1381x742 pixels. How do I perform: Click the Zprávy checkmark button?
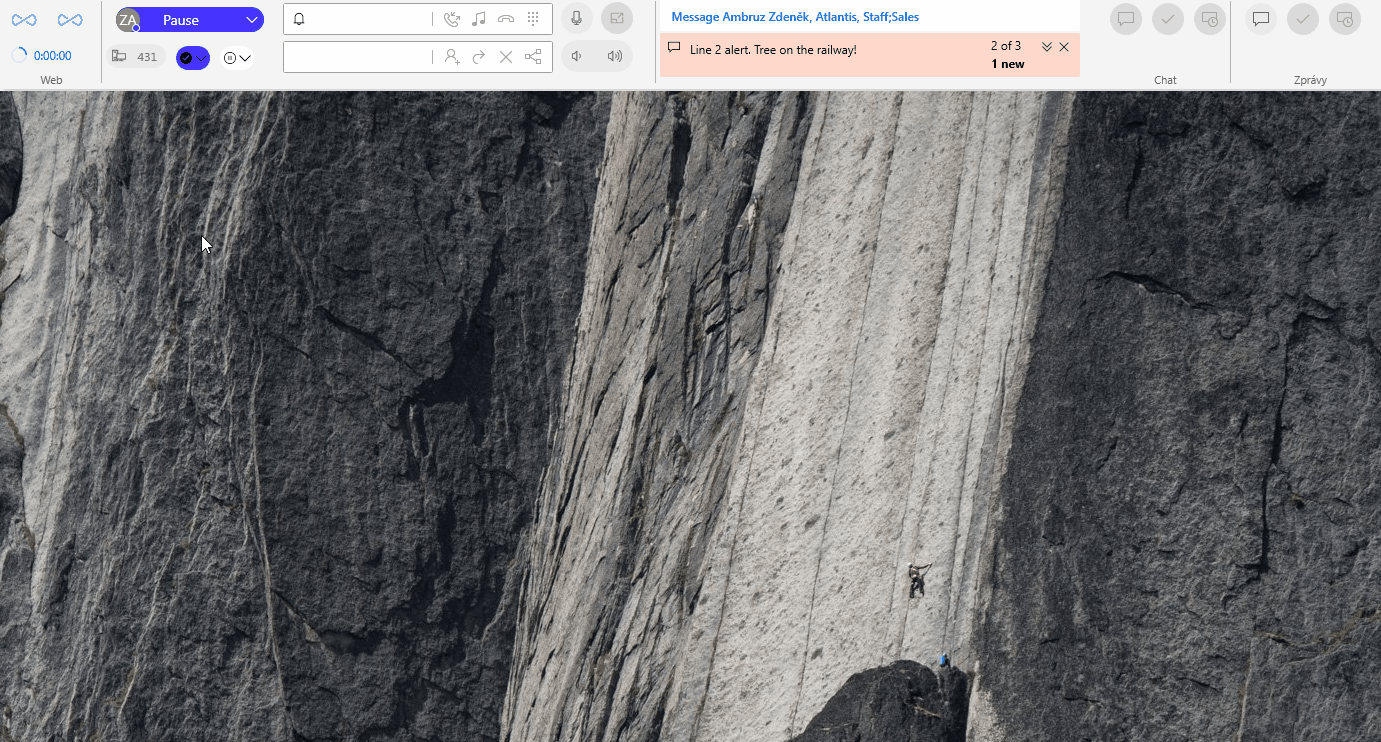pyautogui.click(x=1303, y=19)
